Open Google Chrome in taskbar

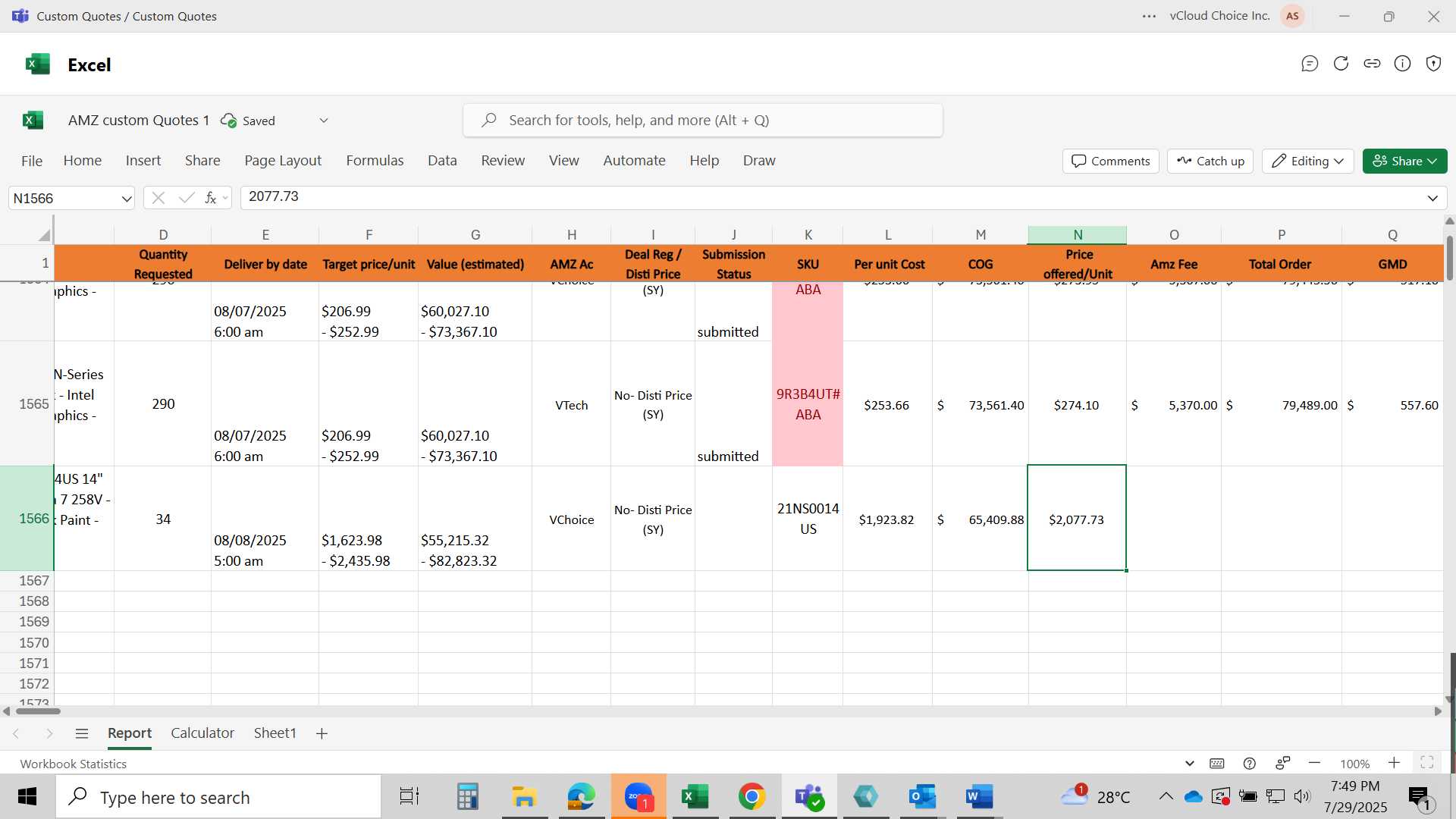(752, 796)
